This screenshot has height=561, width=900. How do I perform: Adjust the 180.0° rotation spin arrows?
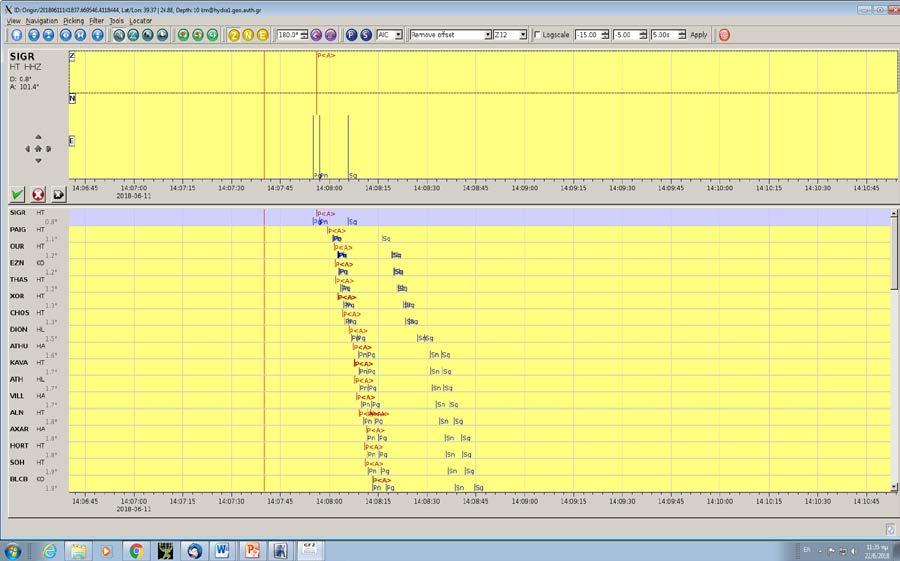(304, 35)
